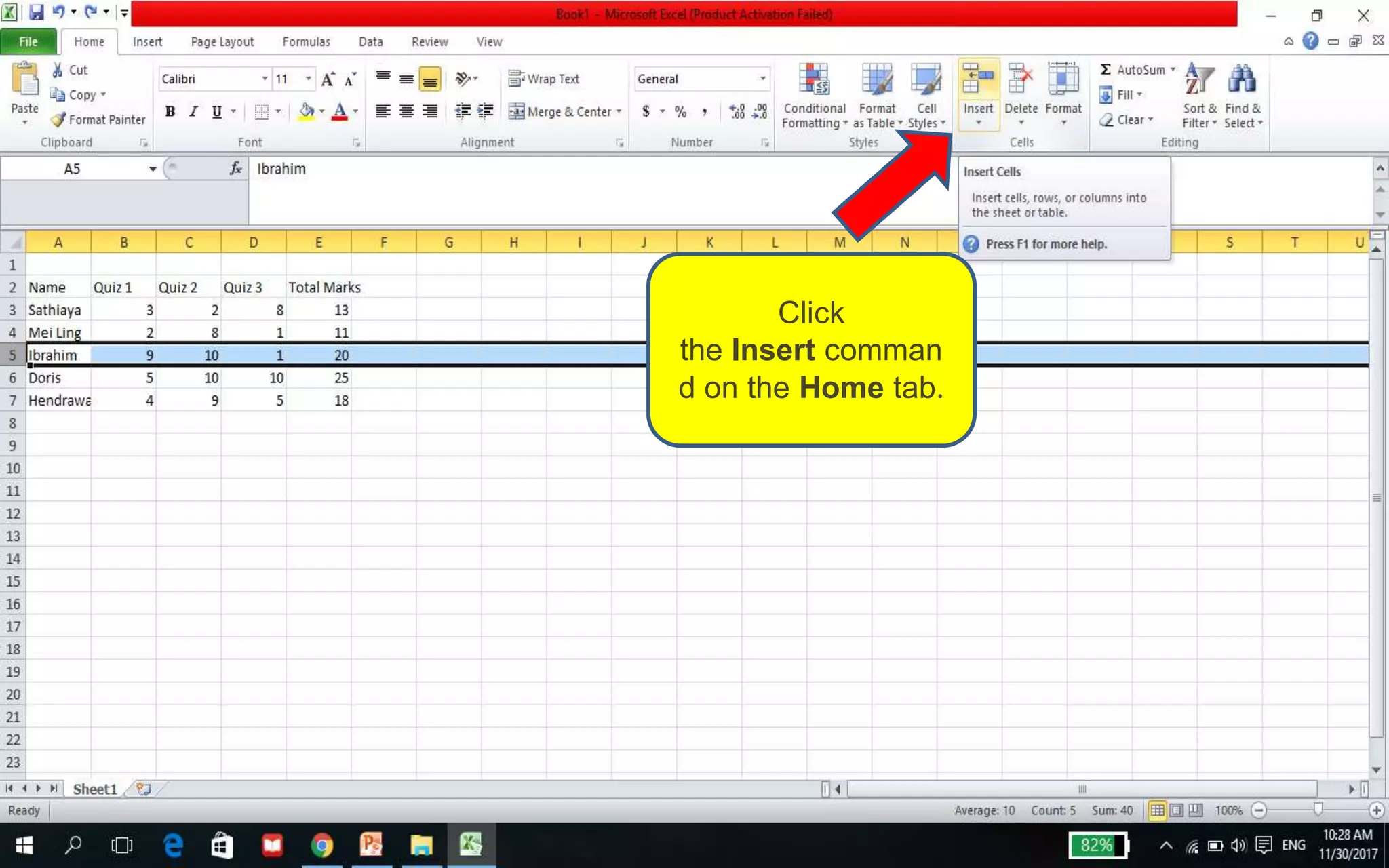Click the Clear button in Editing
The height and width of the screenshot is (868, 1389).
pos(1127,119)
